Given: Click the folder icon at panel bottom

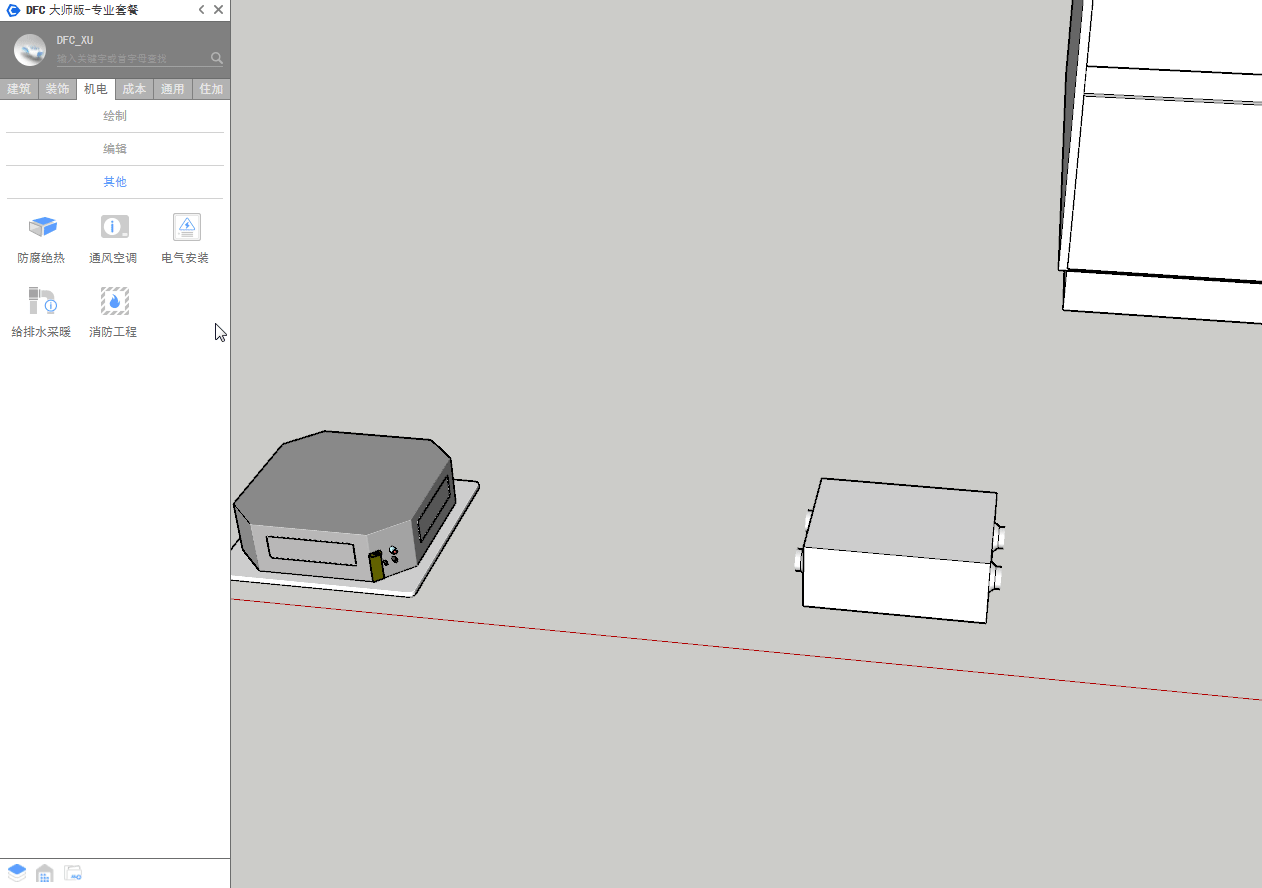Looking at the screenshot, I should click(x=73, y=873).
